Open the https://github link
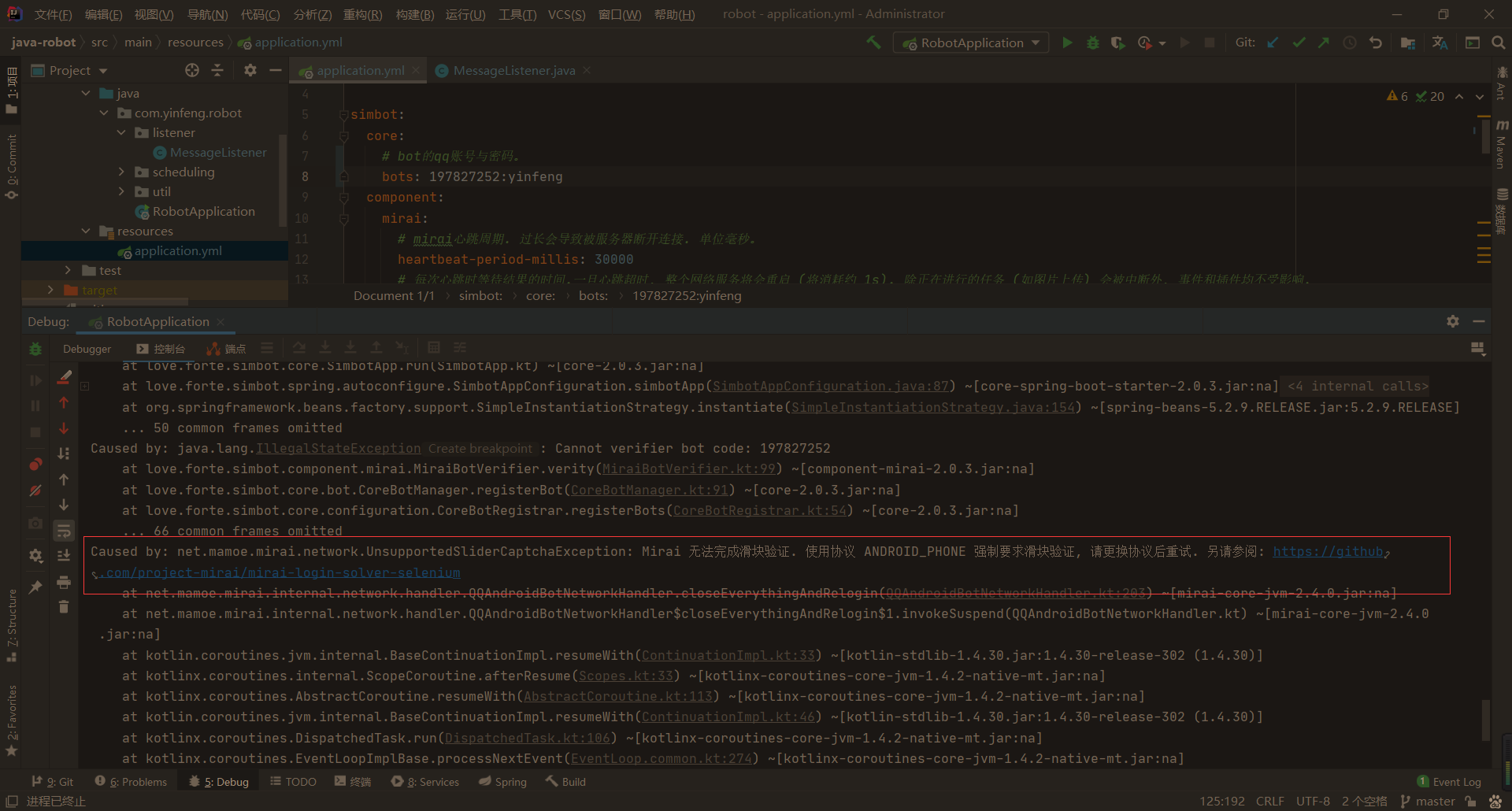1512x811 pixels. [x=1328, y=551]
